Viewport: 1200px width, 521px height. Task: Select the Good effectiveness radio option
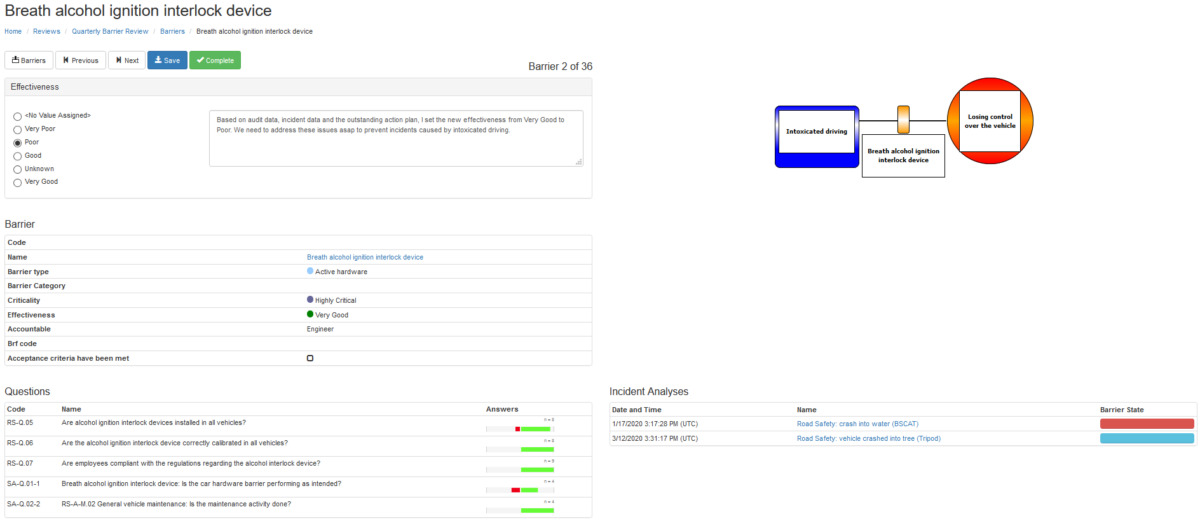coord(17,156)
